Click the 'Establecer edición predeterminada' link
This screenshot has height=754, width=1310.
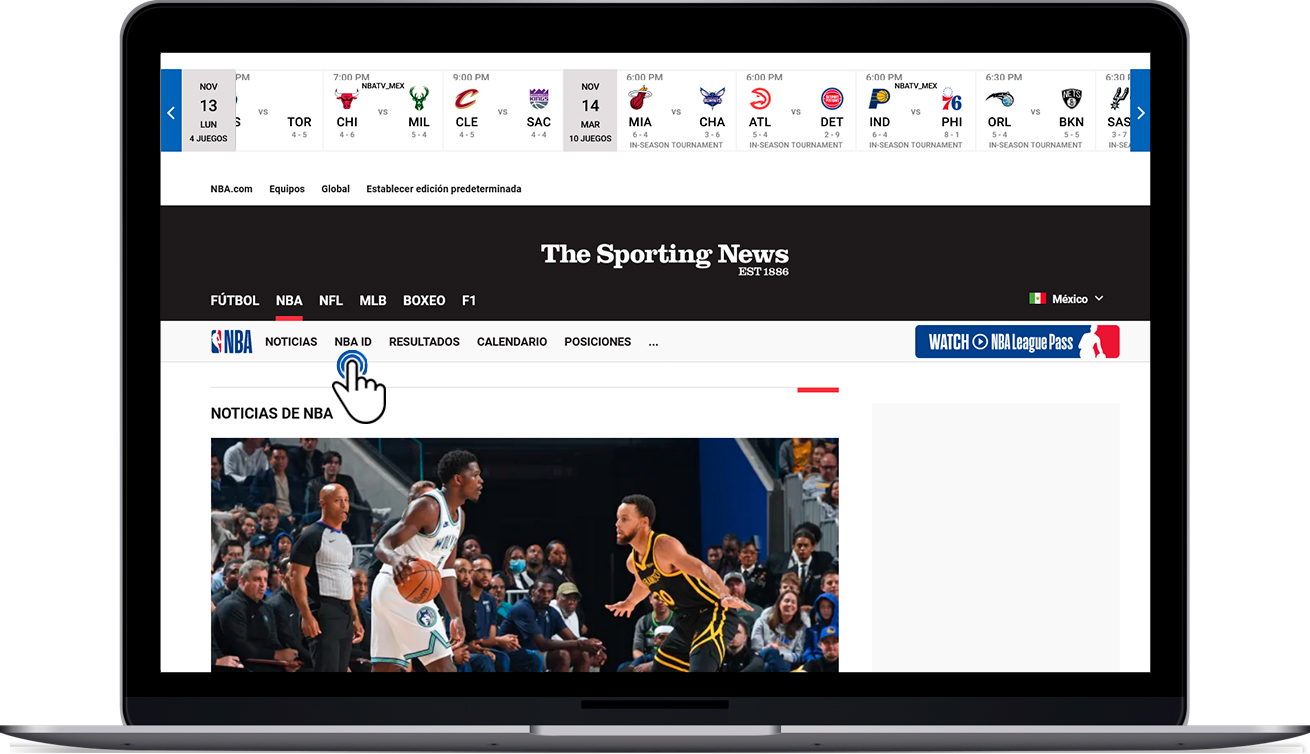point(443,188)
